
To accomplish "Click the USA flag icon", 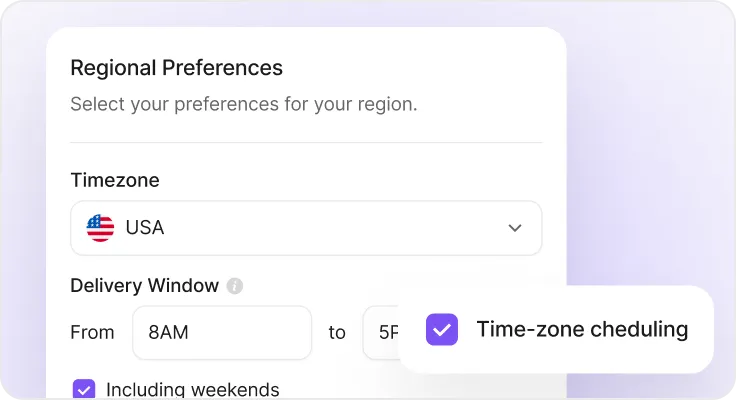I will (100, 228).
